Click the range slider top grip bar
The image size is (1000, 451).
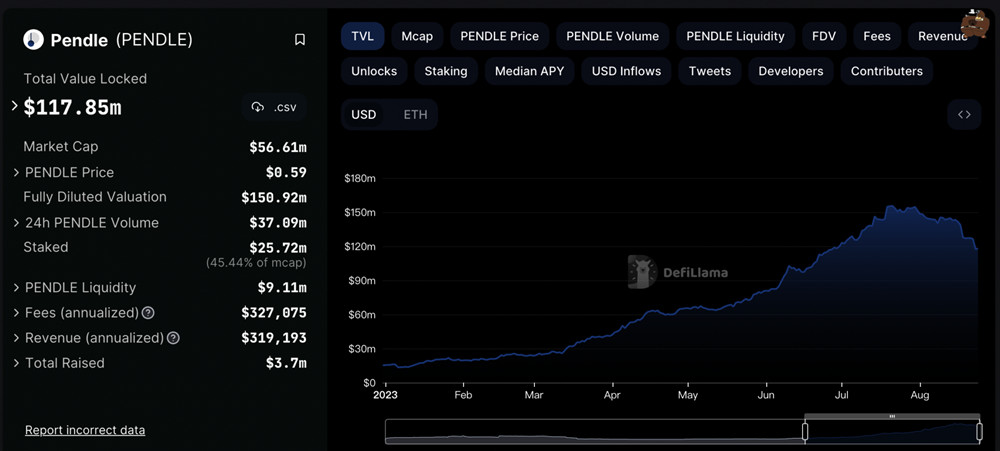[892, 416]
